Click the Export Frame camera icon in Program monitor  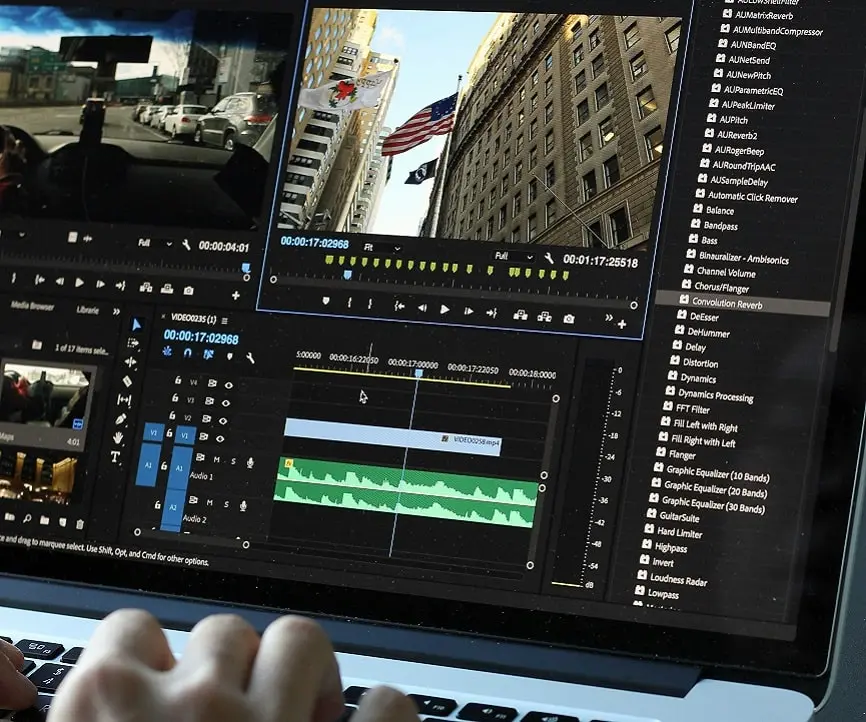(569, 318)
